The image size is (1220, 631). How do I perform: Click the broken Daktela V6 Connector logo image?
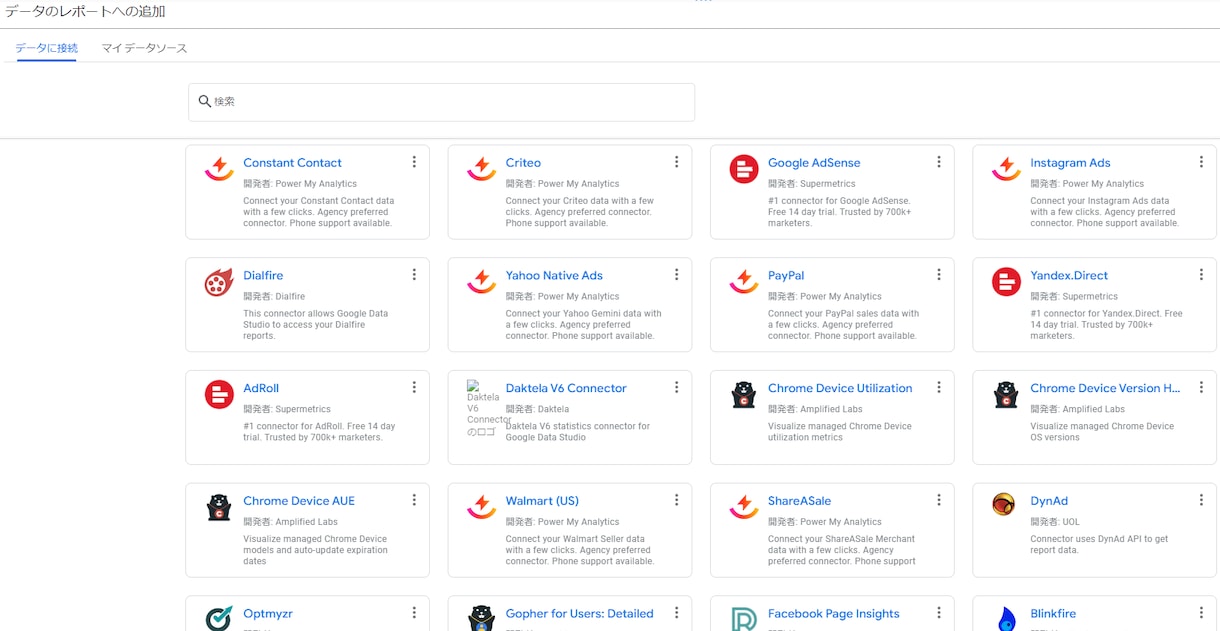point(483,409)
